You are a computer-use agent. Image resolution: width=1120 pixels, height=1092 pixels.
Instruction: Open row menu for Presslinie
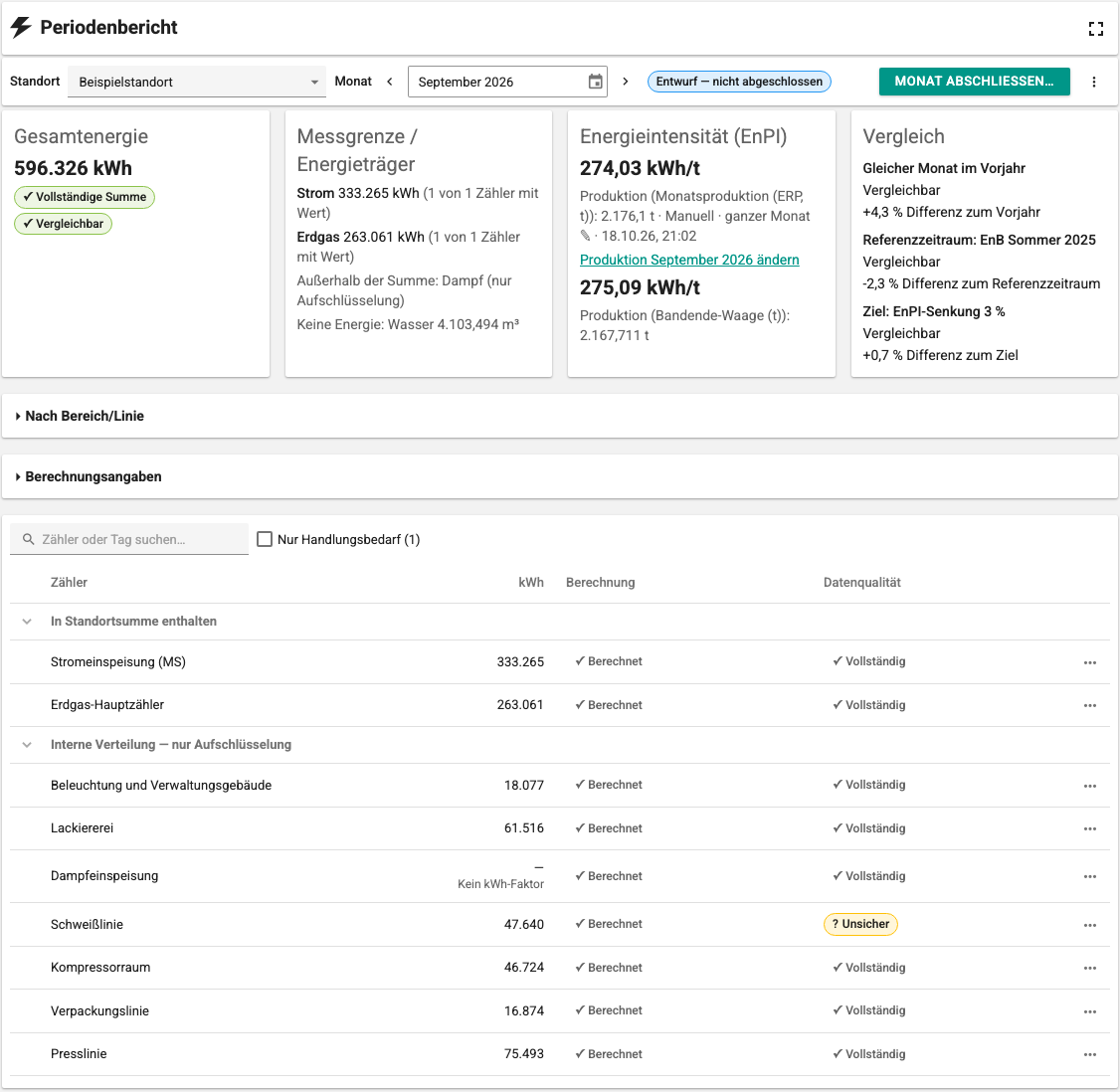1089,1055
